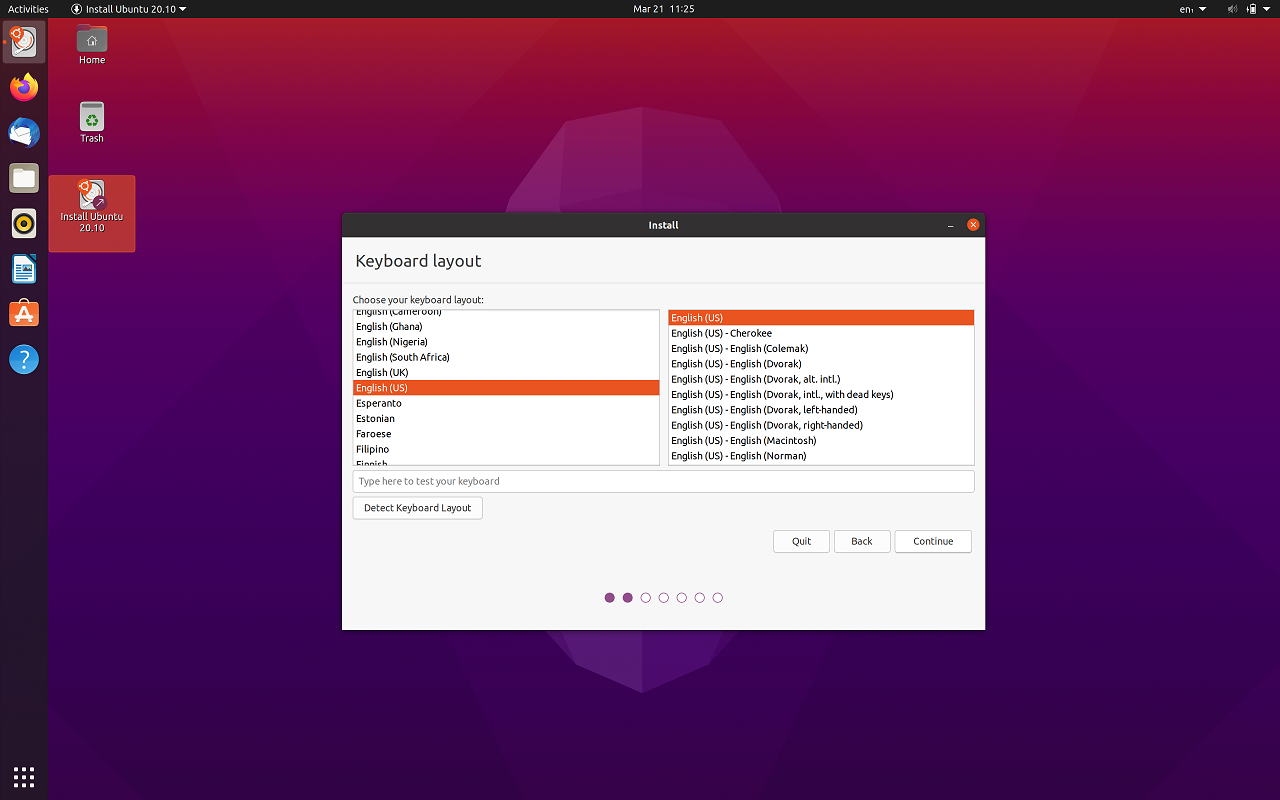Pick Esperanto keyboard layout
The width and height of the screenshot is (1280, 800).
tap(506, 403)
